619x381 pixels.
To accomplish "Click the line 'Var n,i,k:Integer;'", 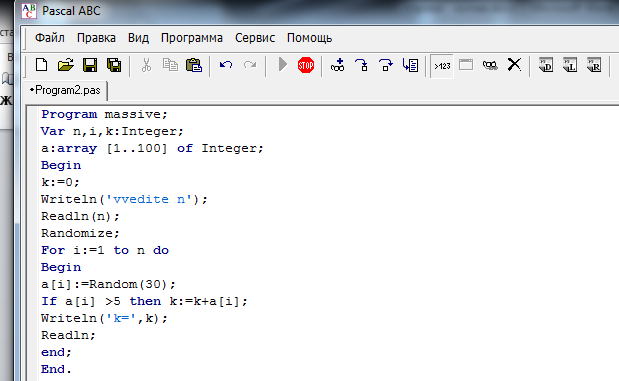I will click(x=112, y=131).
